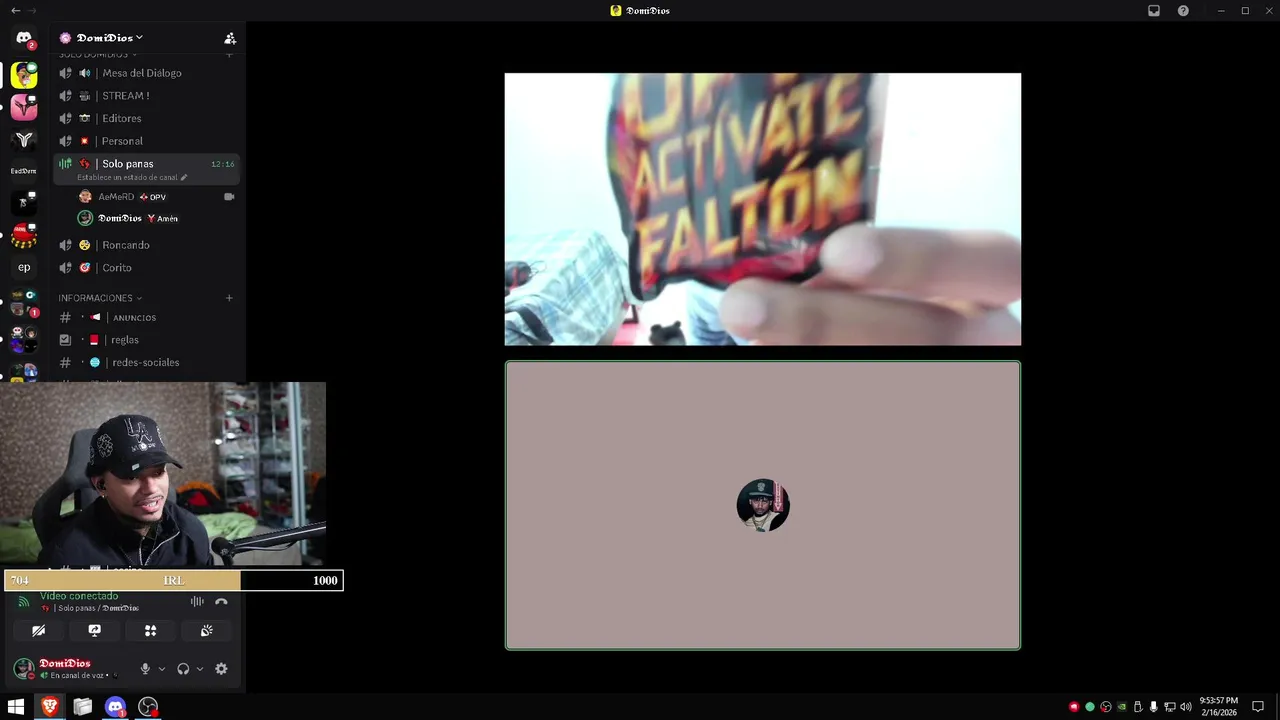Open the soundboard button
Image resolution: width=1280 pixels, height=720 pixels.
pos(206,631)
